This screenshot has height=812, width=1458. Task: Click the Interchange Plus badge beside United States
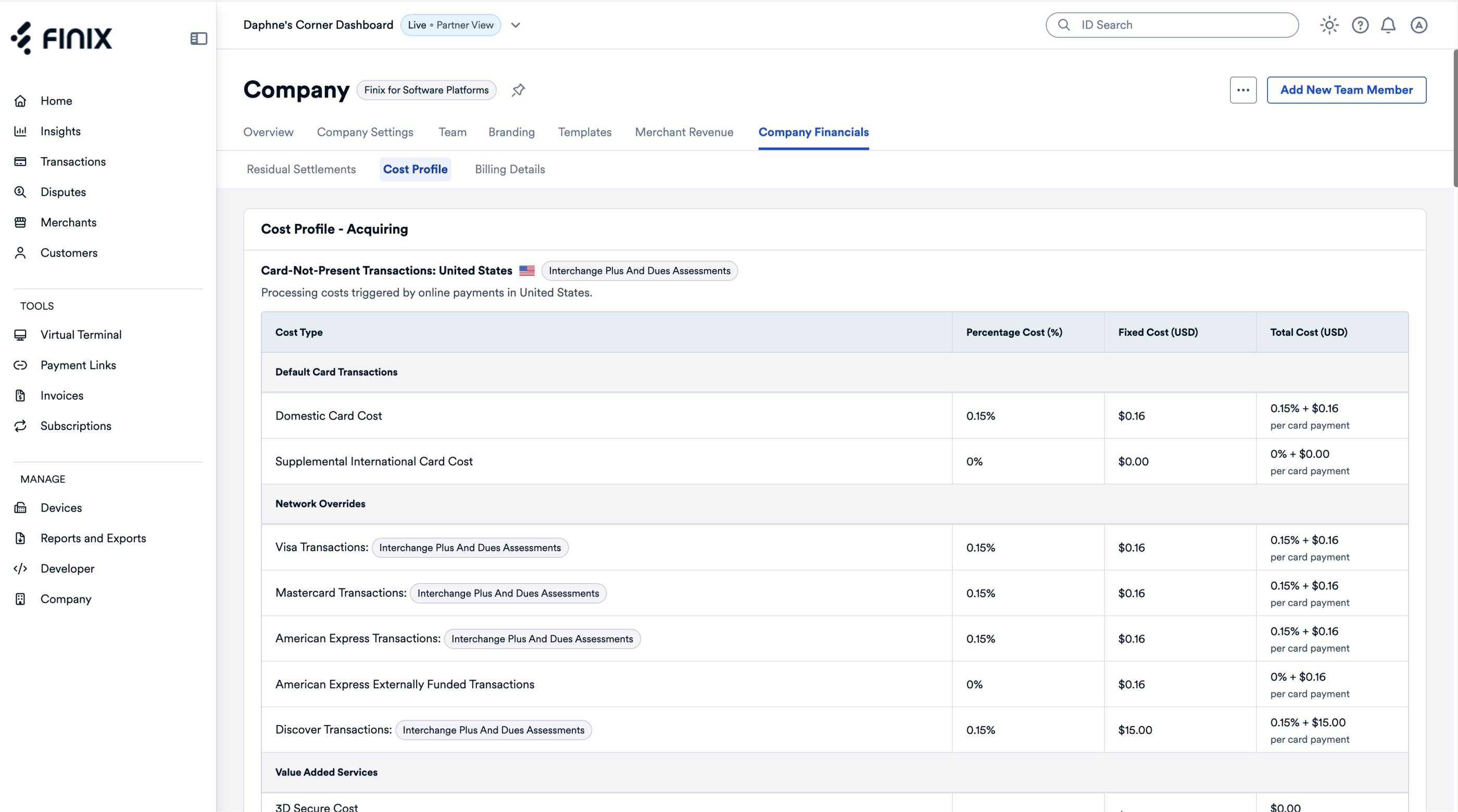pyautogui.click(x=639, y=271)
